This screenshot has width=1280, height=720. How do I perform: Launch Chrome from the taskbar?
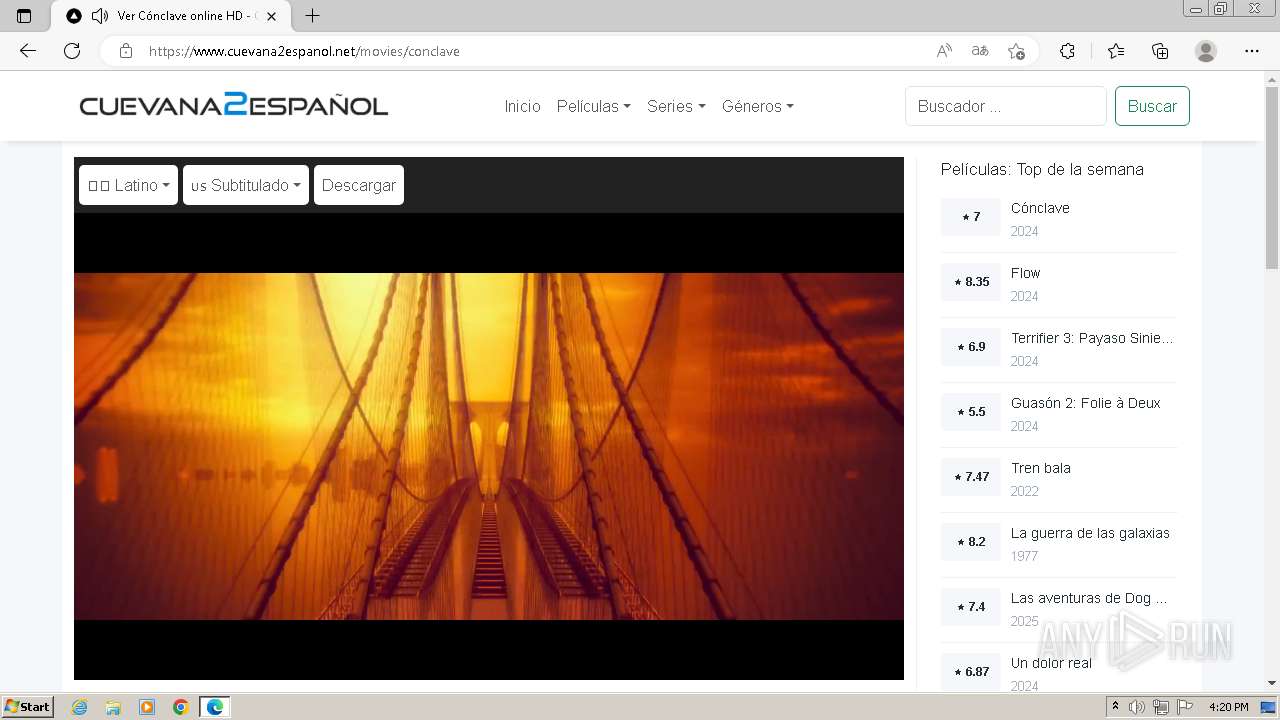181,707
